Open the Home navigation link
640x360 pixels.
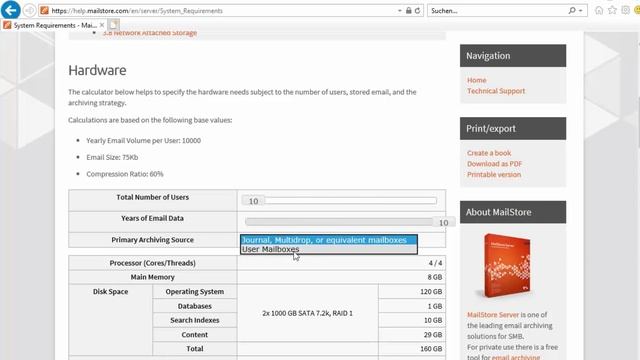point(477,80)
